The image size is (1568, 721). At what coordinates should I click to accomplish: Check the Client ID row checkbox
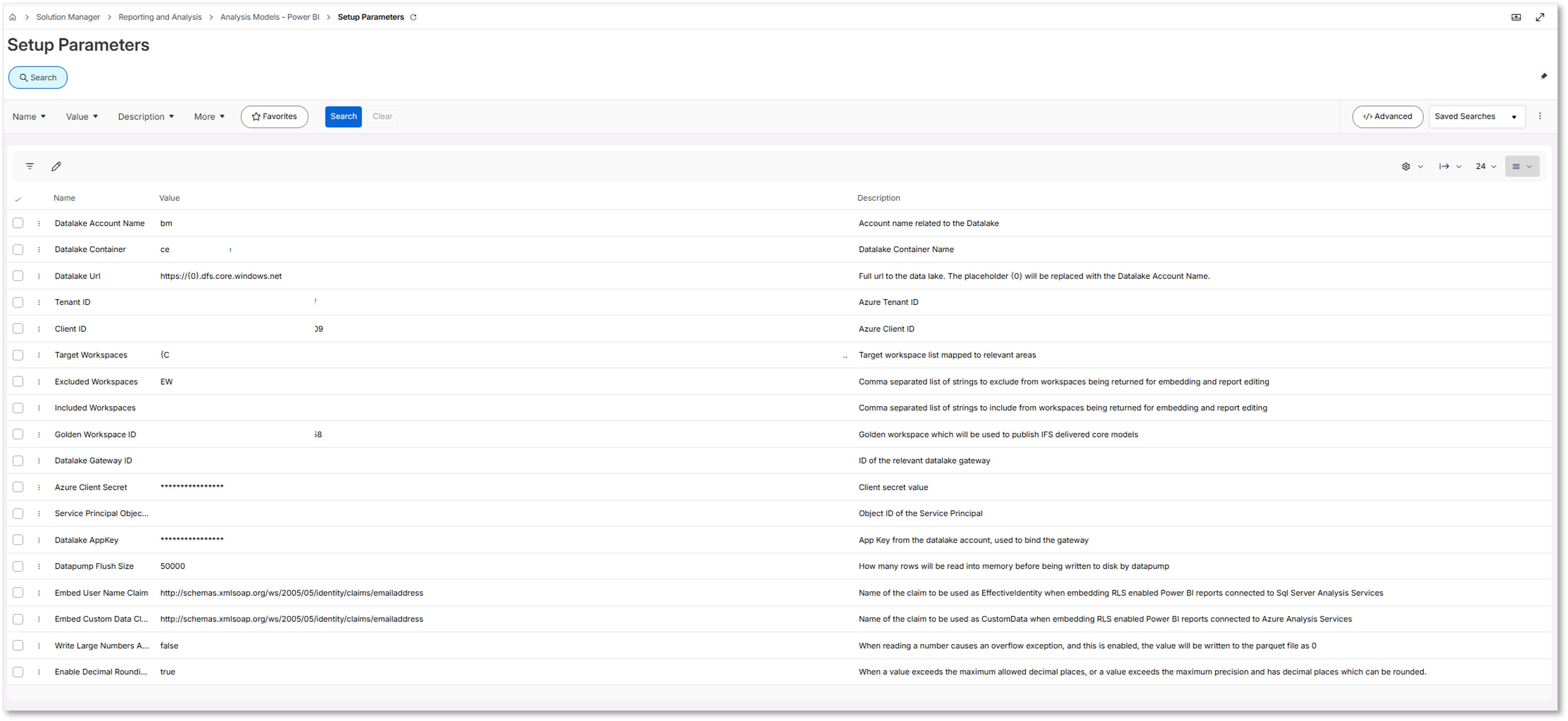pyautogui.click(x=18, y=329)
